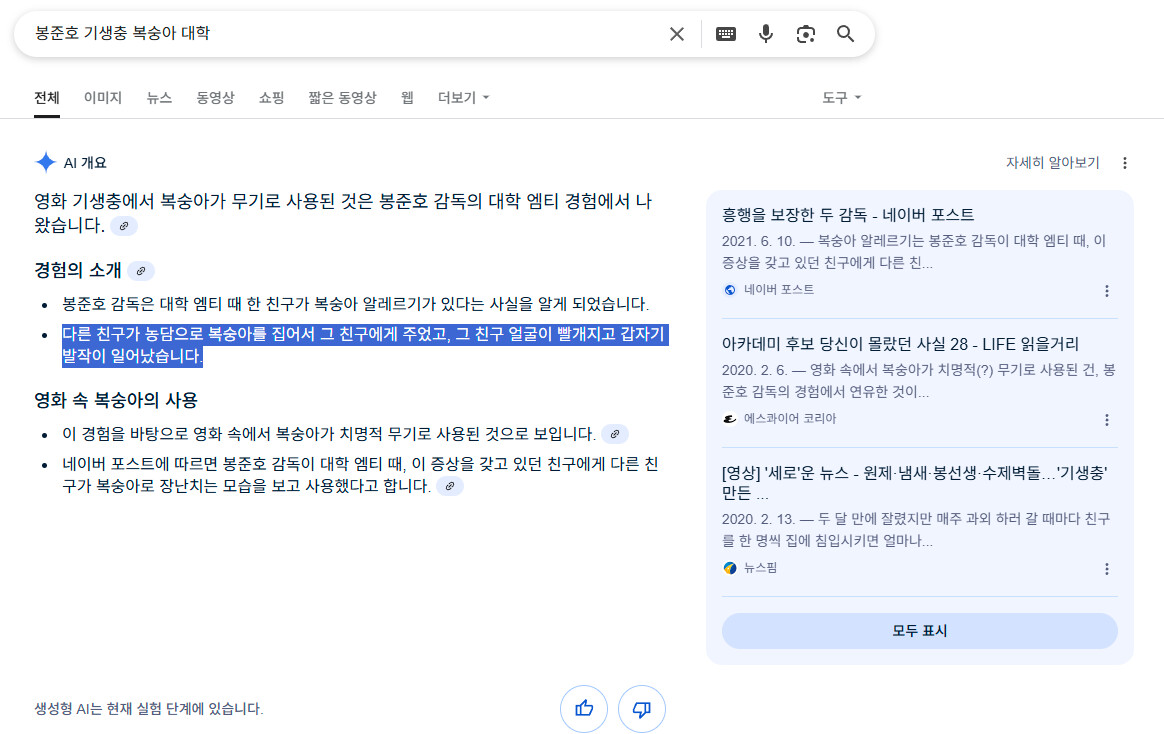This screenshot has width=1164, height=734.
Task: Give thumbs down to the AI overview
Action: [x=641, y=709]
